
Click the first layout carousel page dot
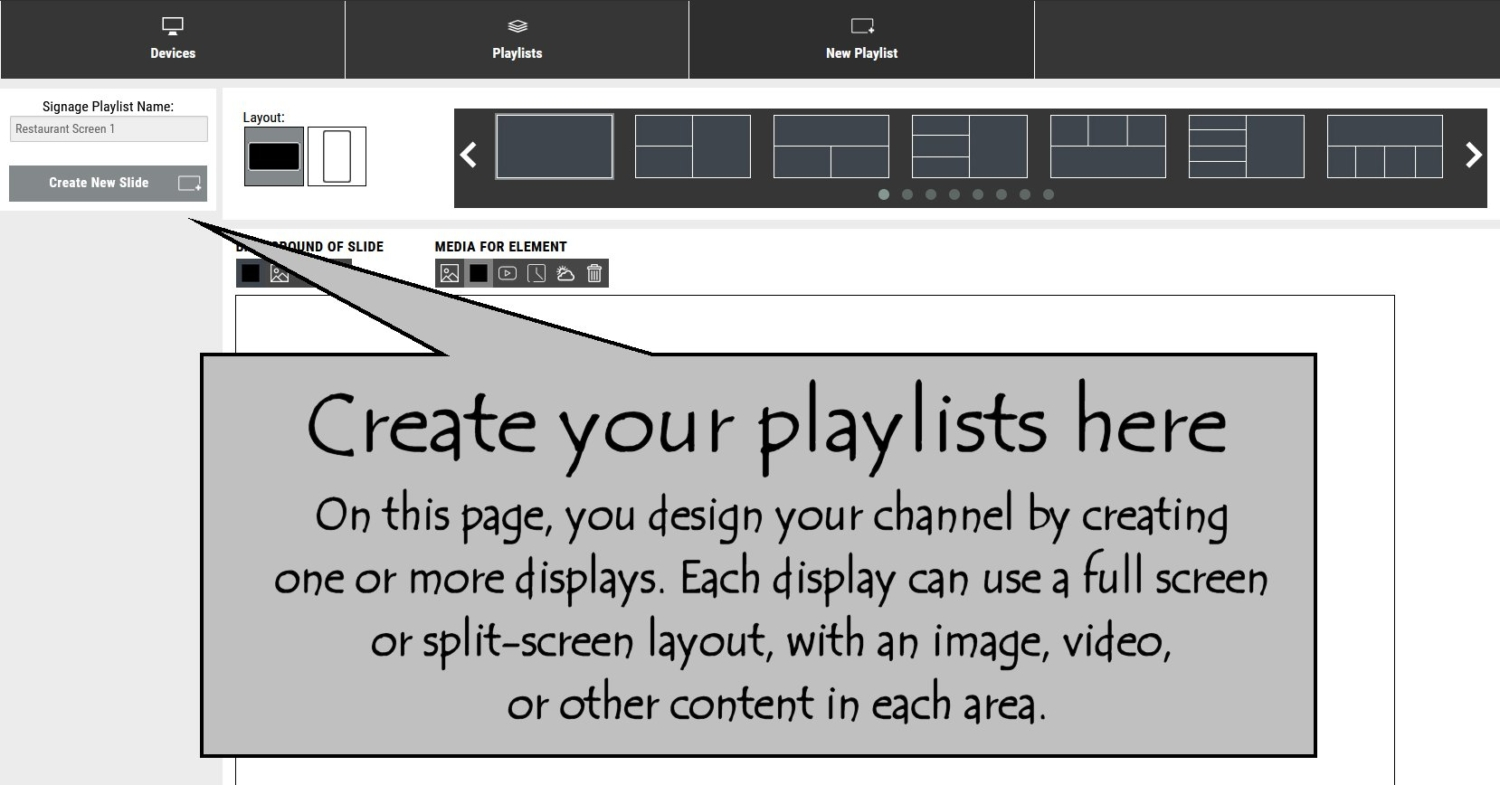pos(884,195)
